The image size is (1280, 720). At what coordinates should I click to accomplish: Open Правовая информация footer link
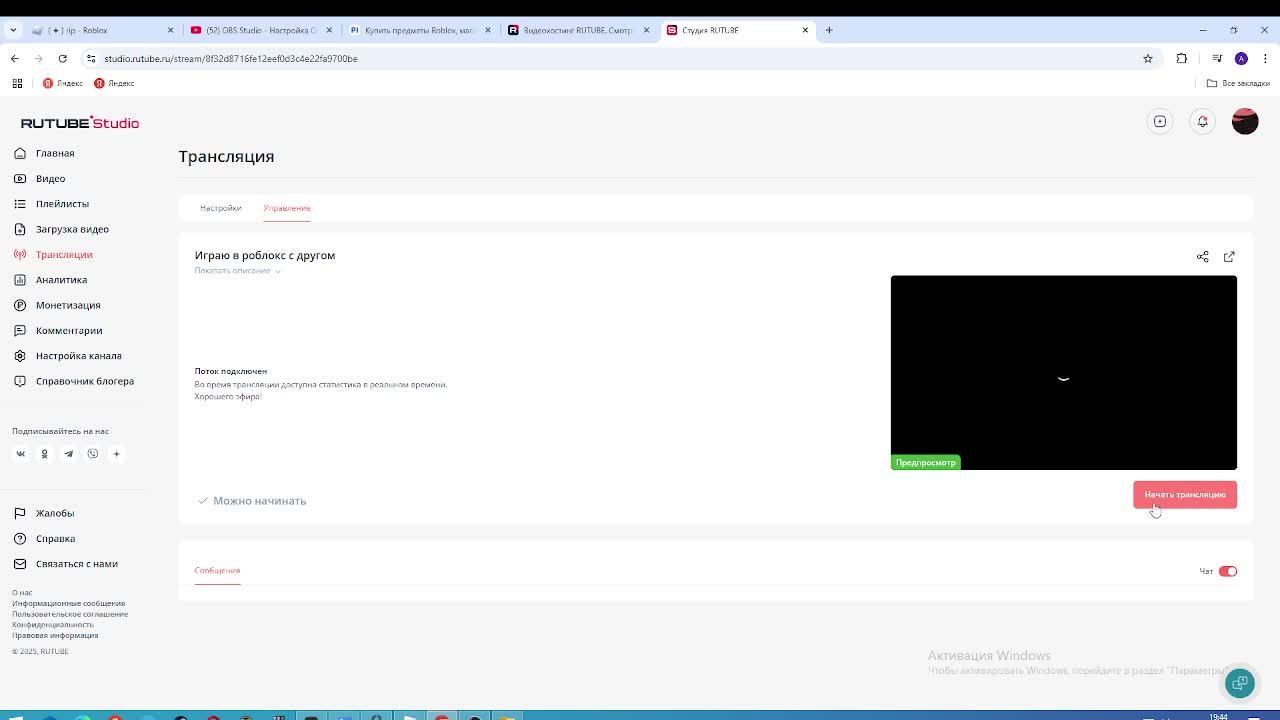coord(55,635)
